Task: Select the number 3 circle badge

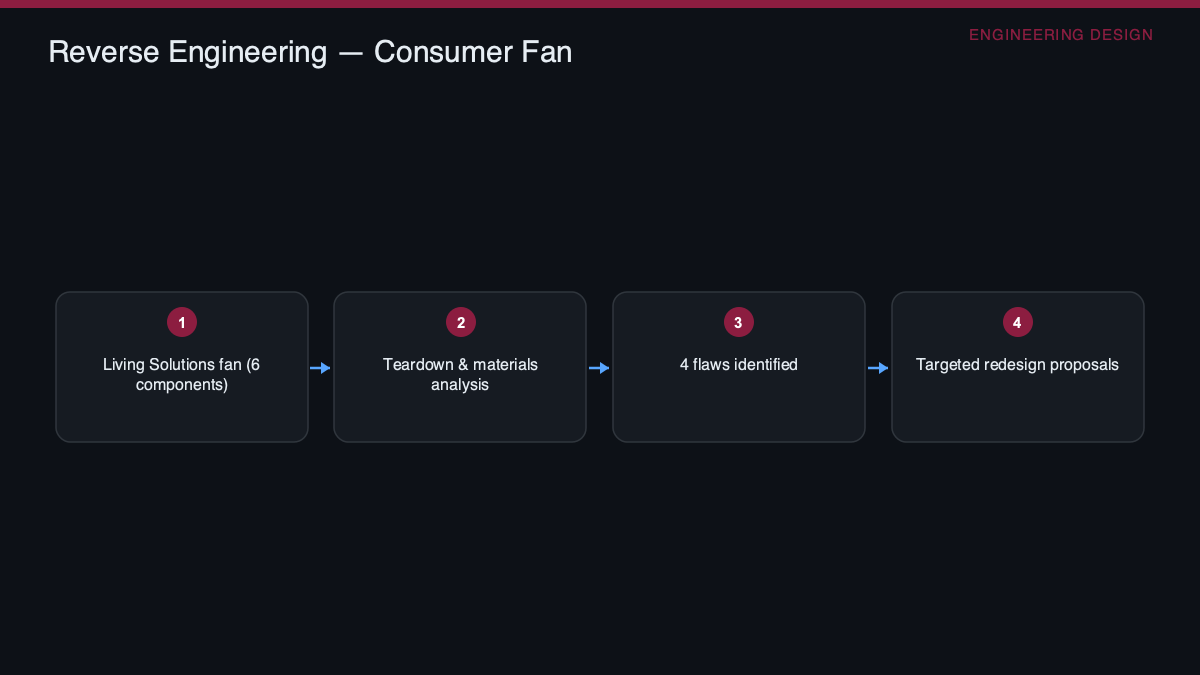Action: [738, 322]
